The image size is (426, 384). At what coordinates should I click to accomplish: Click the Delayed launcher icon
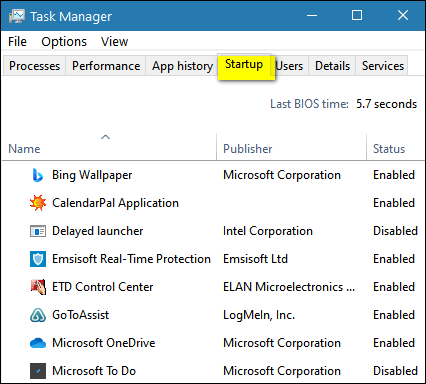(38, 231)
